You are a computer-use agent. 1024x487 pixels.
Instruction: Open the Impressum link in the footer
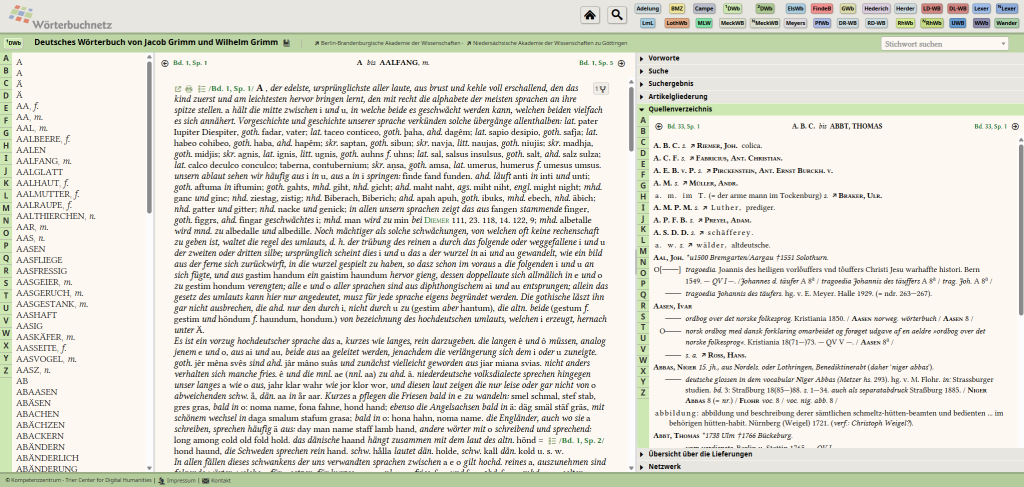point(180,481)
